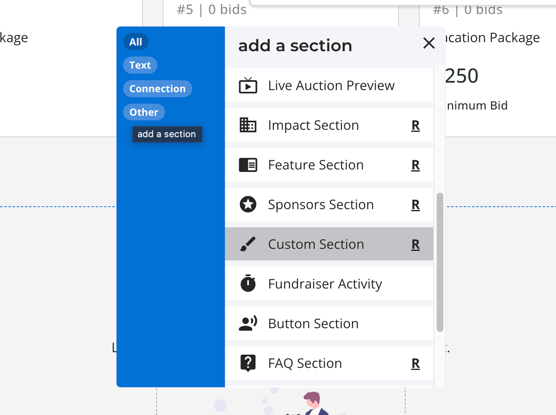
Task: Click the R badge next to Impact Section
Action: tap(416, 126)
